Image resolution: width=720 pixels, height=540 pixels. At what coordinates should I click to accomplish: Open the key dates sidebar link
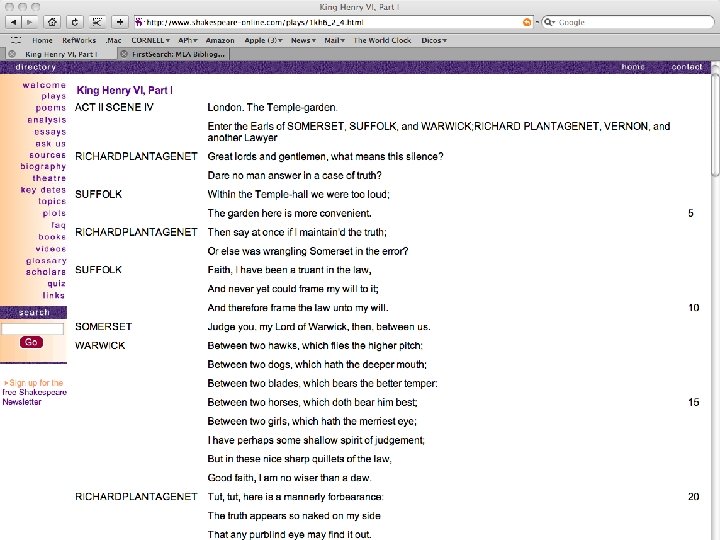43,190
